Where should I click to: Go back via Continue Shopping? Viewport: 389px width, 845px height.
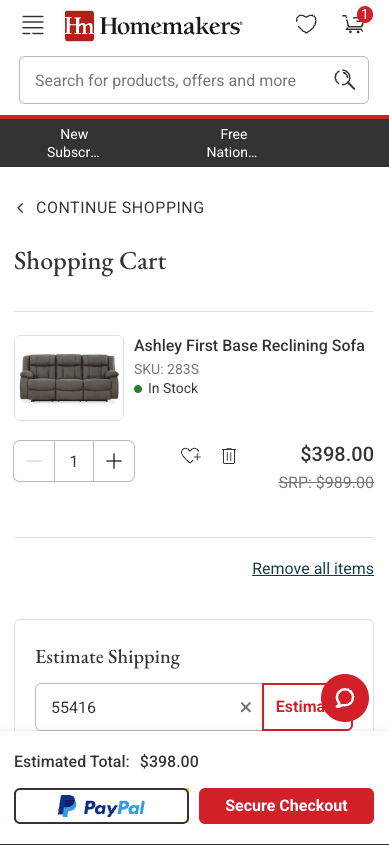coord(110,207)
